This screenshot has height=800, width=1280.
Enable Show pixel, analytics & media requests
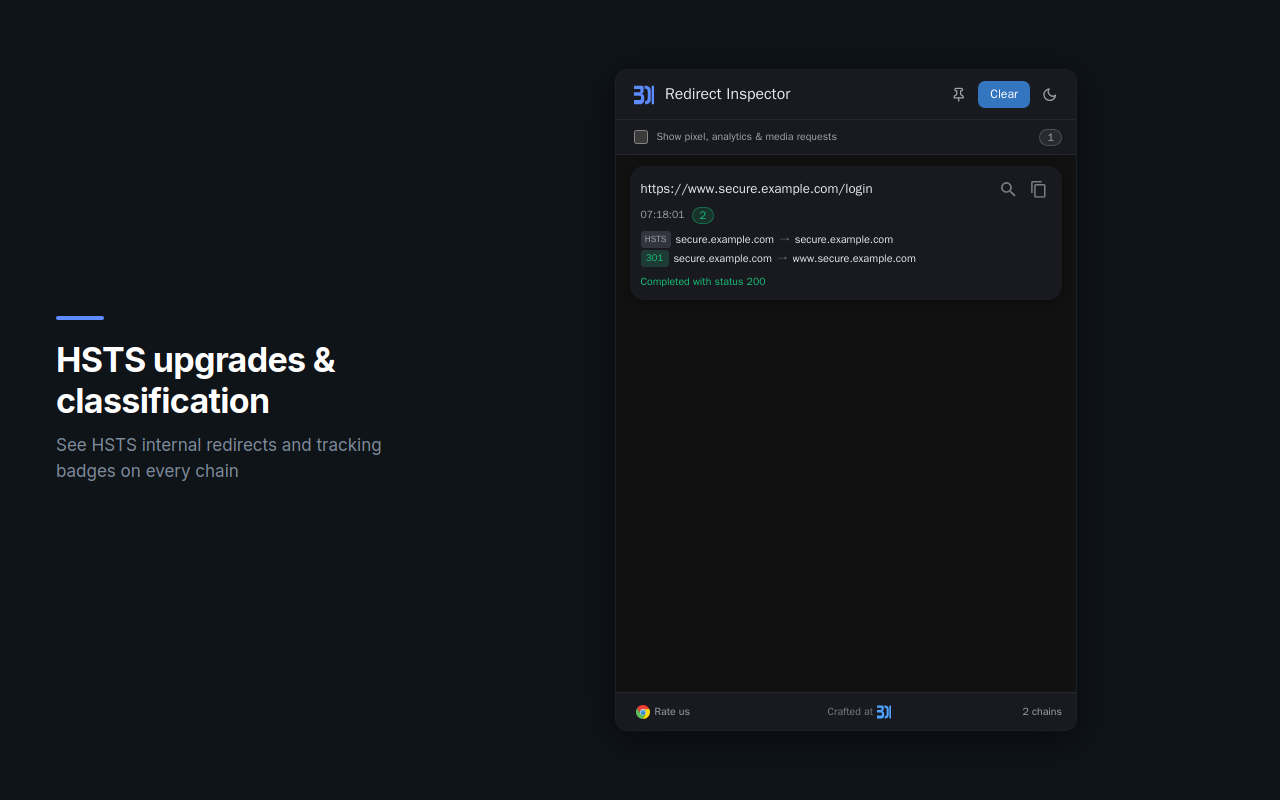641,137
